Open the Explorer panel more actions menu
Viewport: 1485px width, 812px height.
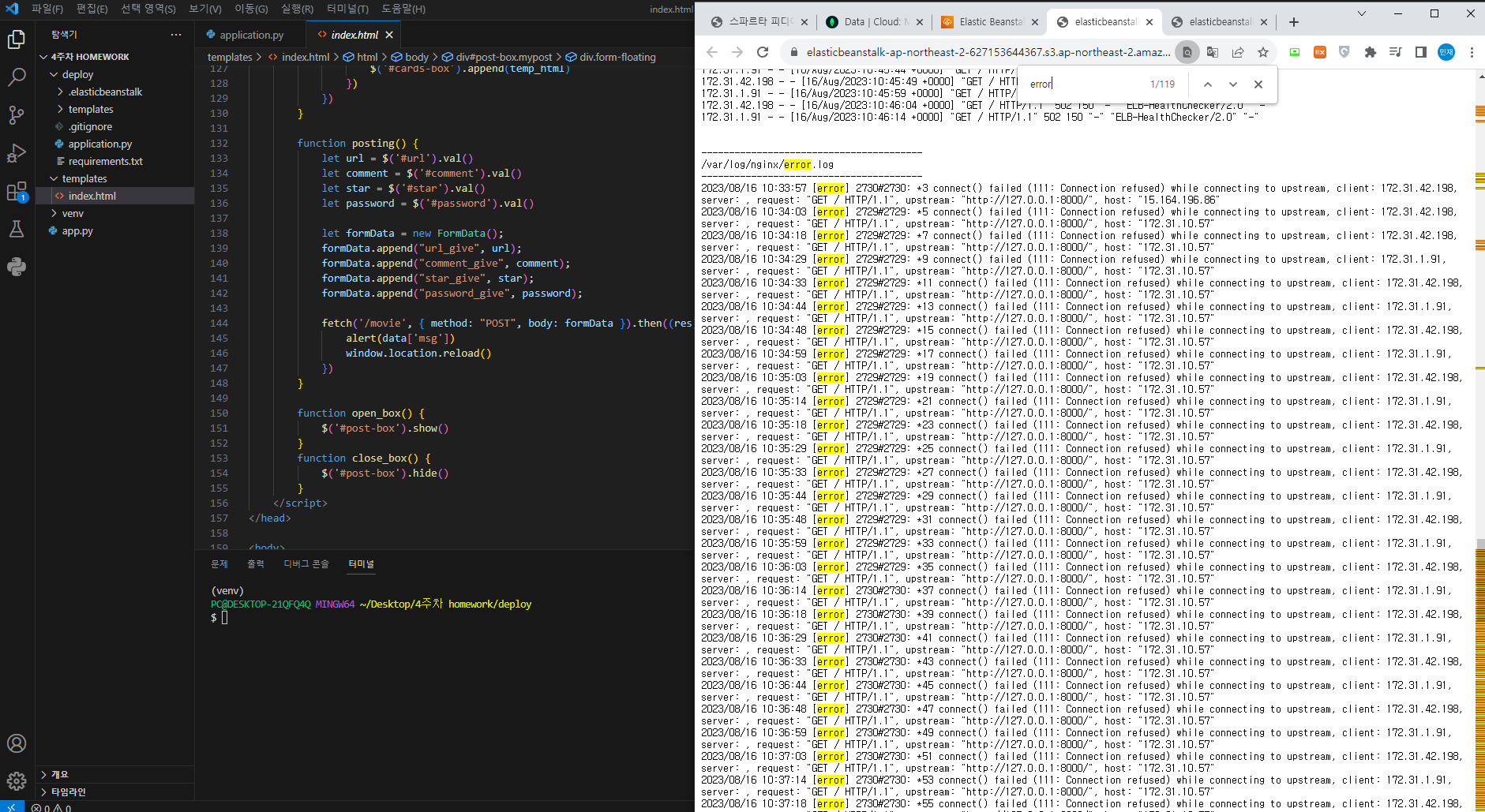tap(176, 35)
